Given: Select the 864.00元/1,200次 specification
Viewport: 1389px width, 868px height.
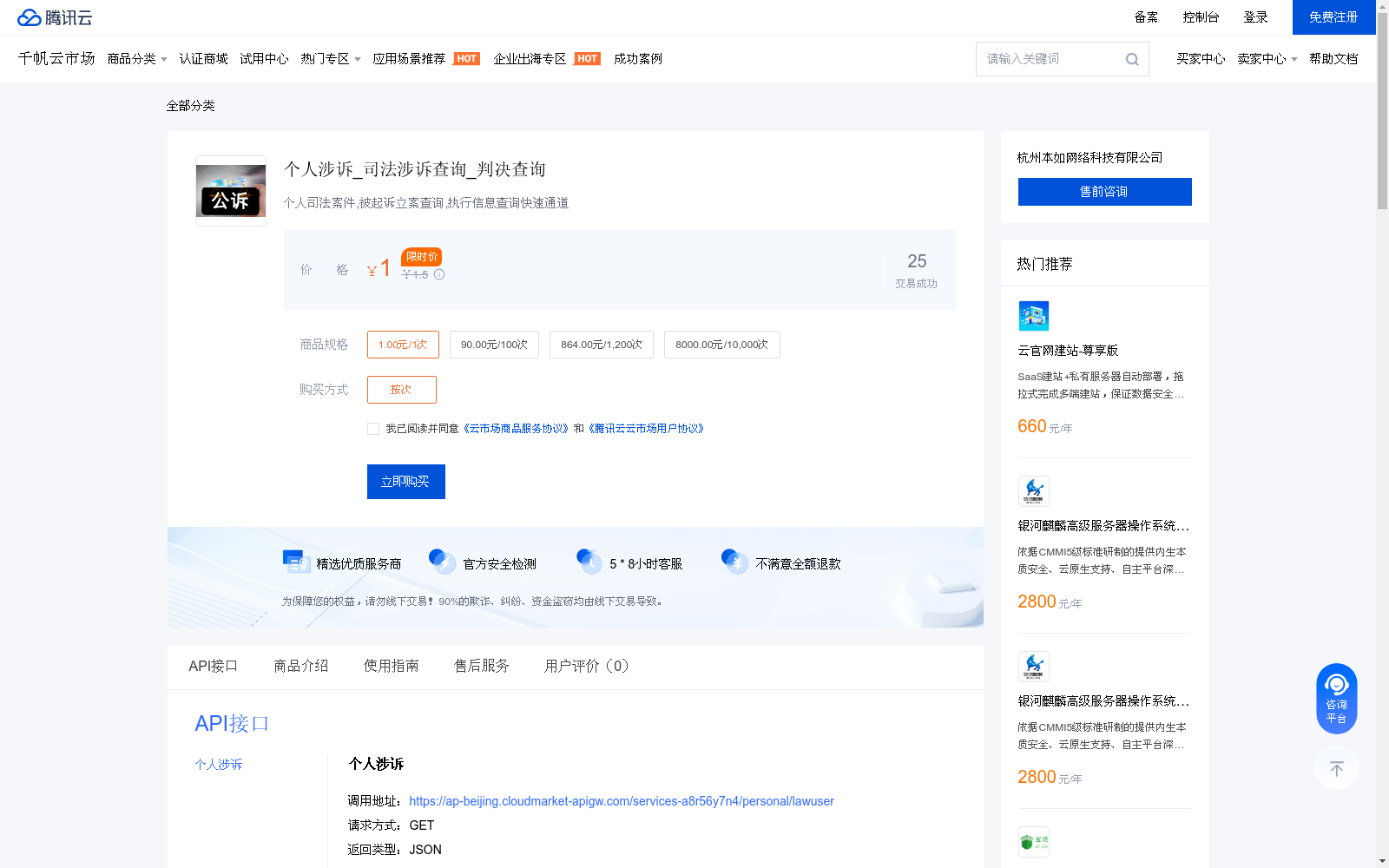Looking at the screenshot, I should (602, 345).
